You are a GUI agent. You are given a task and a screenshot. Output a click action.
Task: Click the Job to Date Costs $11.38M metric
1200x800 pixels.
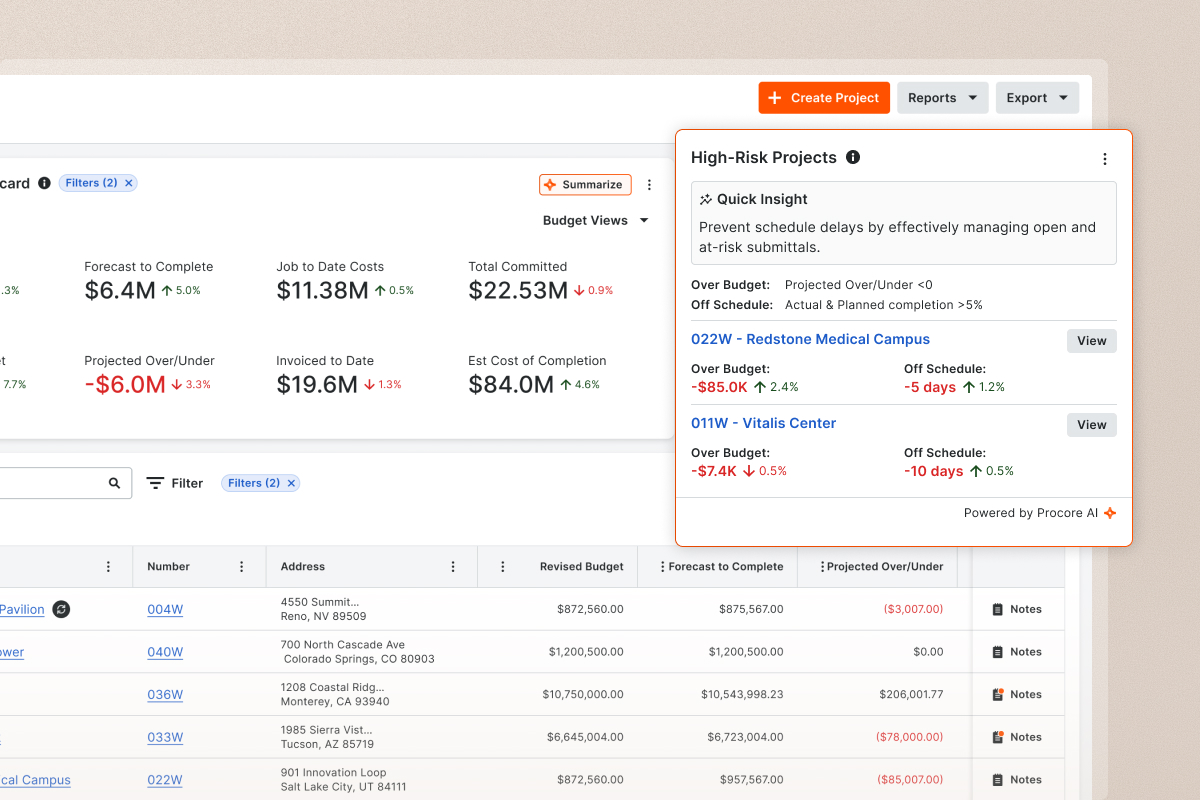(x=322, y=290)
